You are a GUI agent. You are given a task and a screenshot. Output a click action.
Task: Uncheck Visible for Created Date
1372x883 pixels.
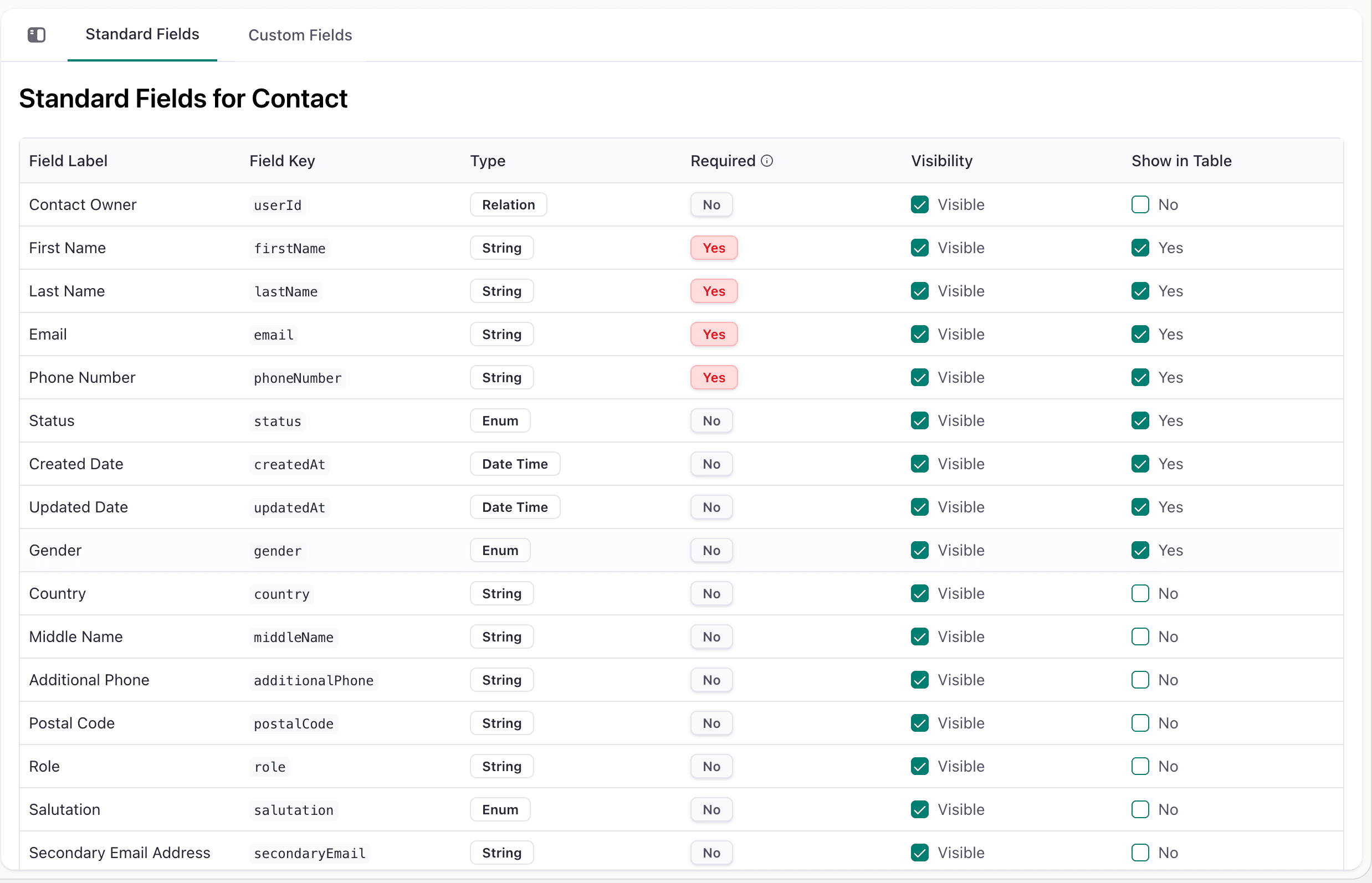tap(919, 464)
